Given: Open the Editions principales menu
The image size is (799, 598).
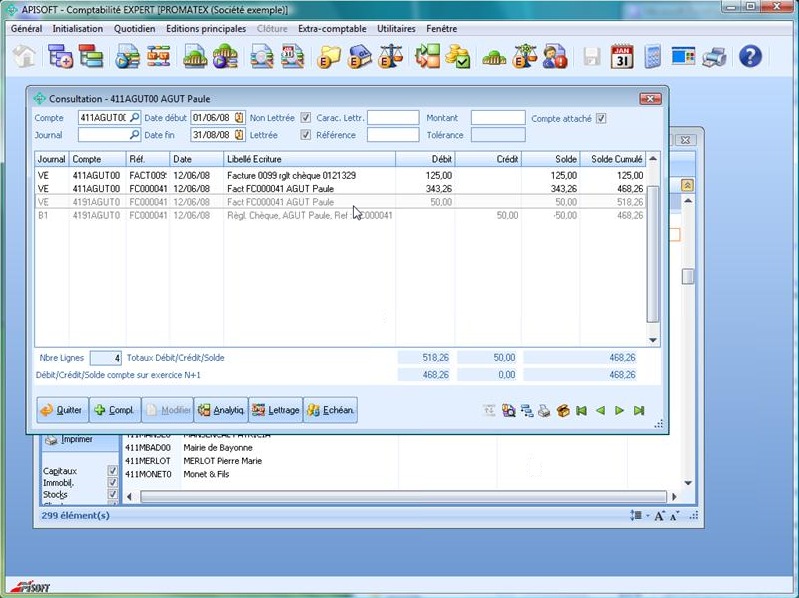Looking at the screenshot, I should 206,29.
